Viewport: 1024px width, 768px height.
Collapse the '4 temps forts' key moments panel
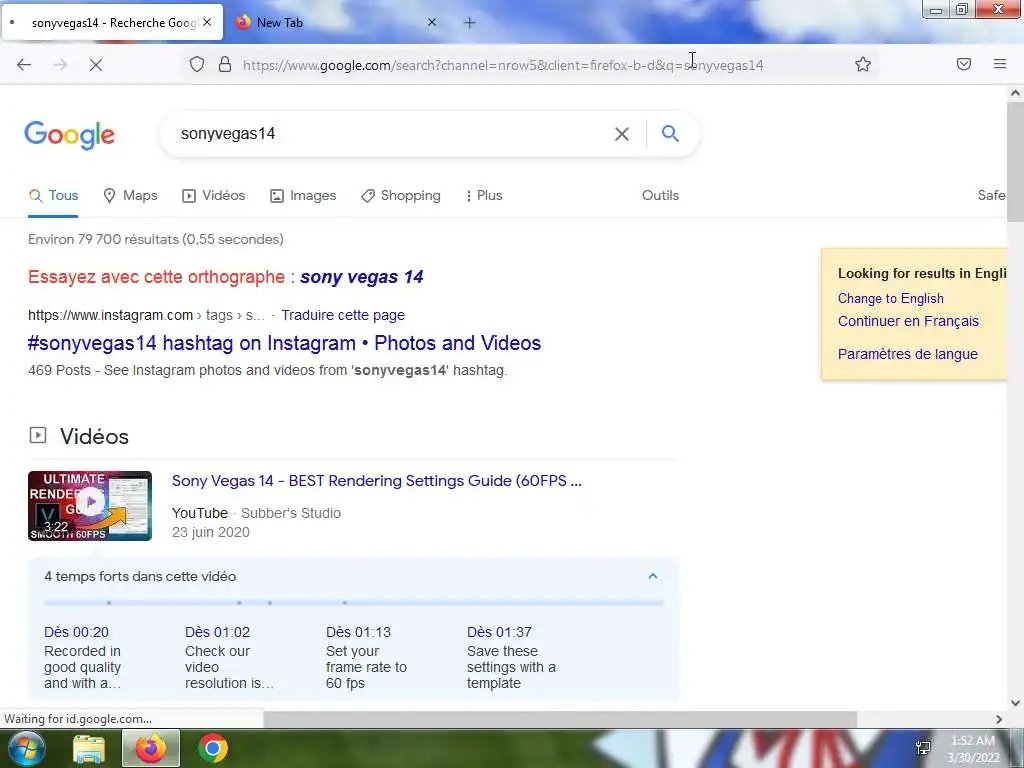(652, 576)
